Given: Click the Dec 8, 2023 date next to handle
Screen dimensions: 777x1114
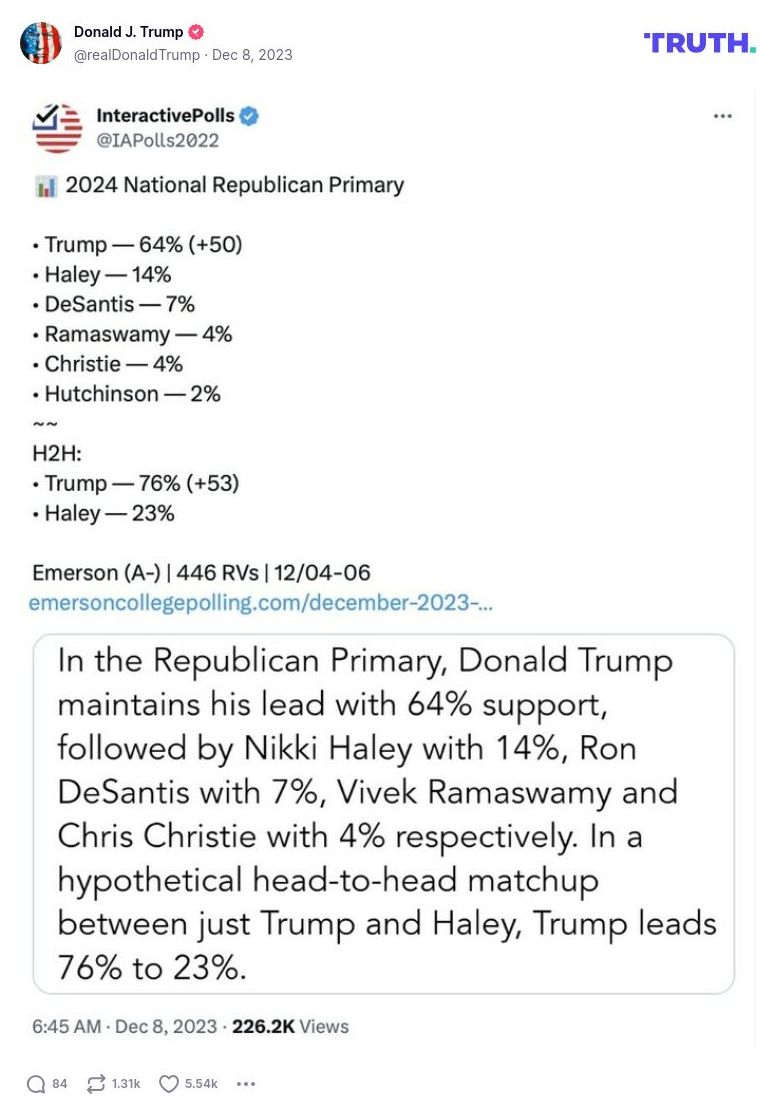Looking at the screenshot, I should tap(252, 55).
